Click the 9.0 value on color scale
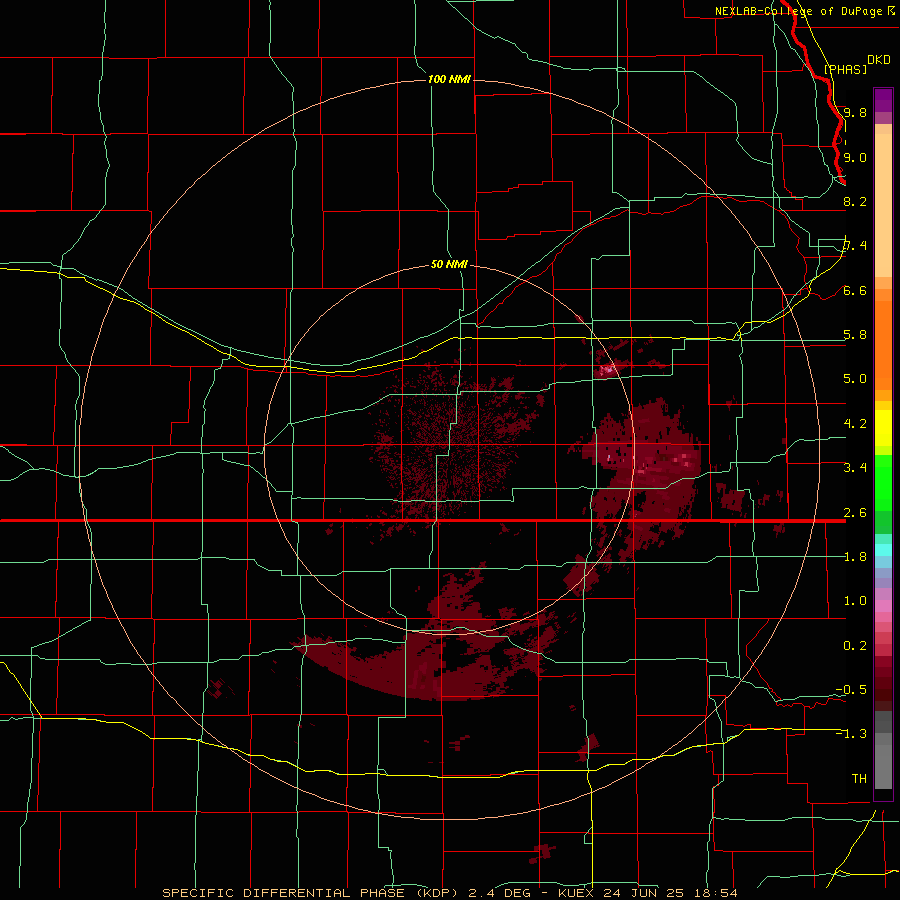The width and height of the screenshot is (900, 900). [855, 157]
